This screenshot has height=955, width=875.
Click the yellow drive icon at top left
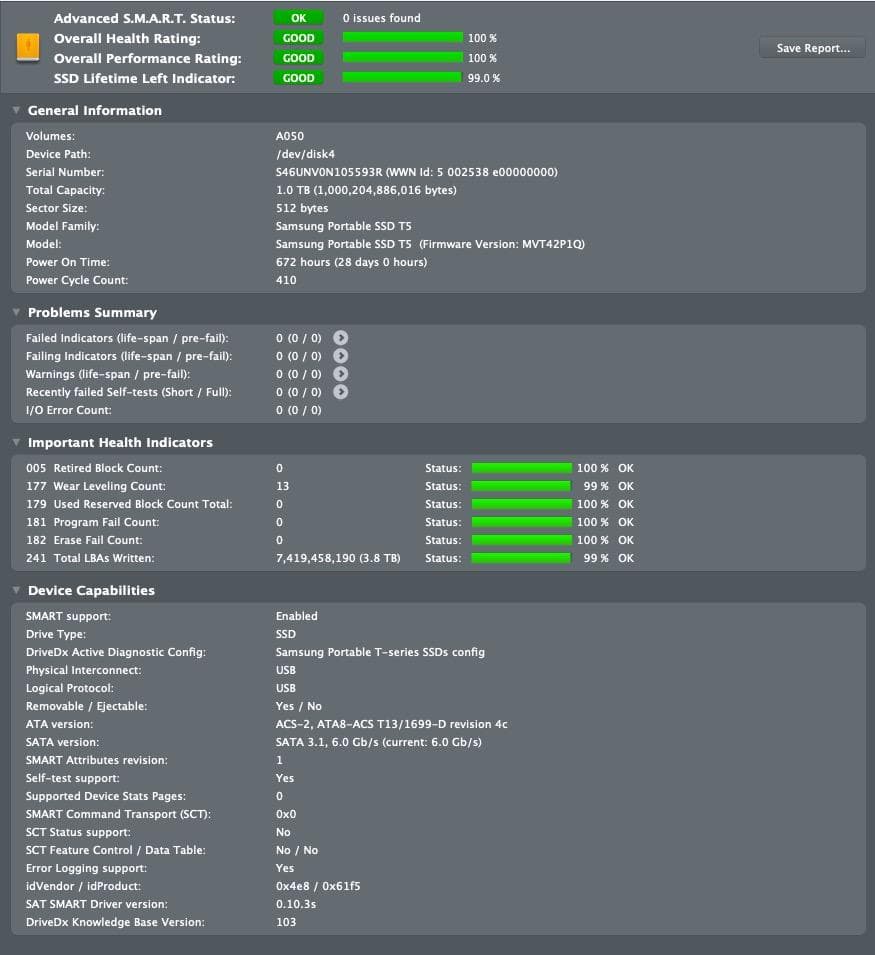click(27, 48)
